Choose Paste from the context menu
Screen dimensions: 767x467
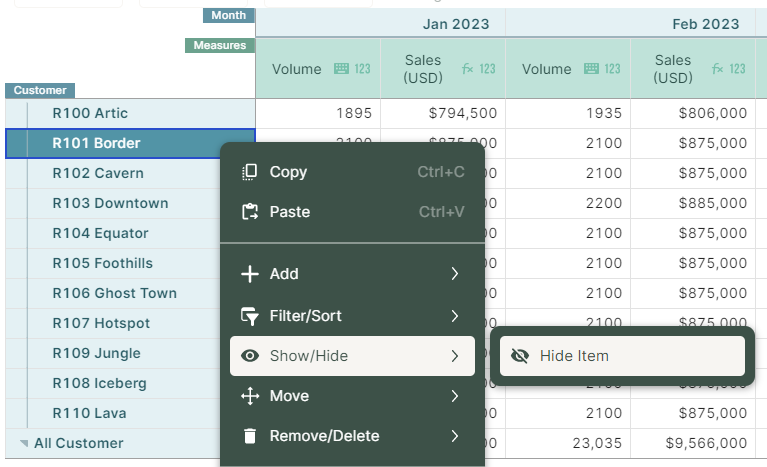352,212
